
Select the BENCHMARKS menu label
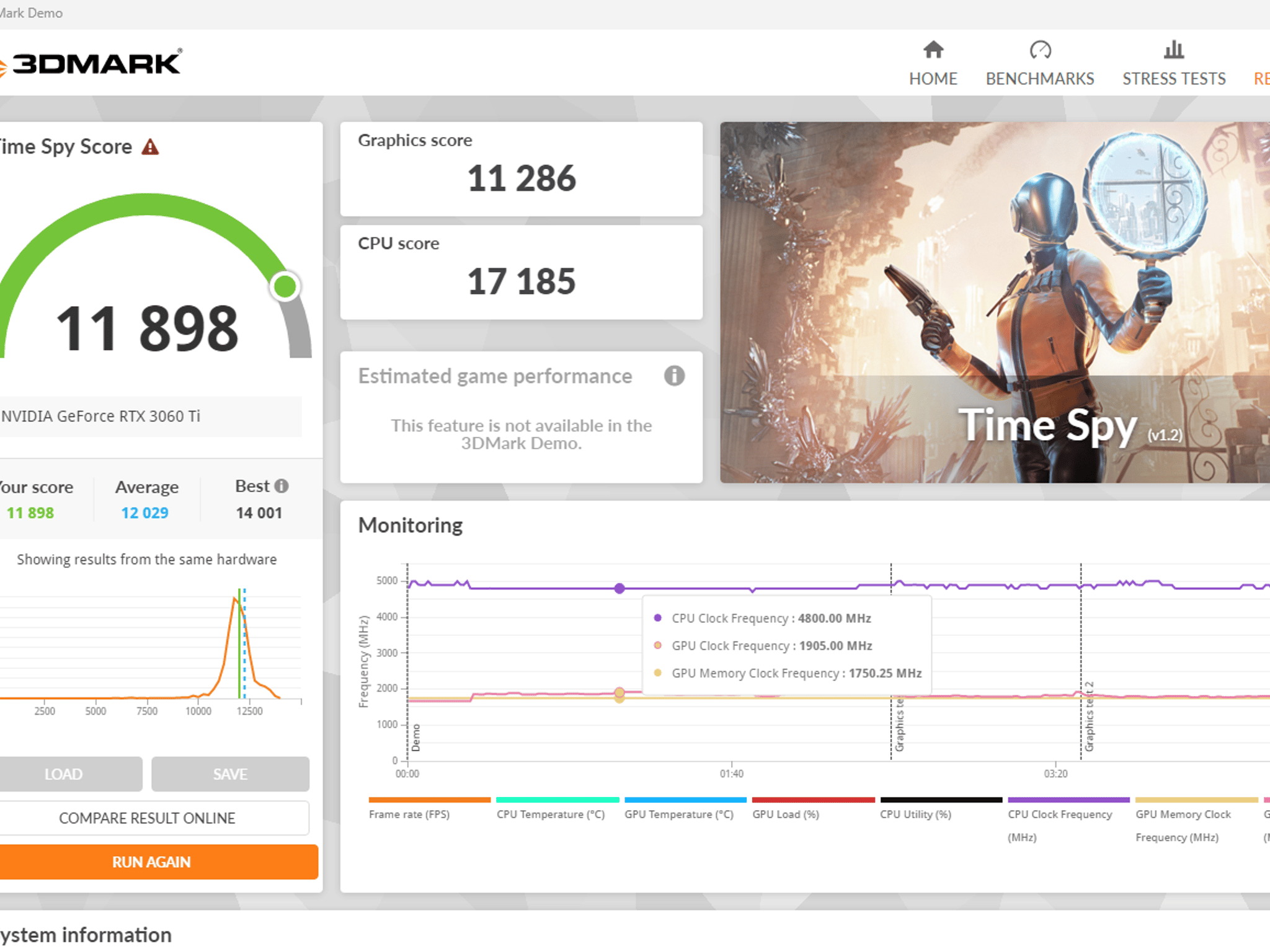[1040, 79]
